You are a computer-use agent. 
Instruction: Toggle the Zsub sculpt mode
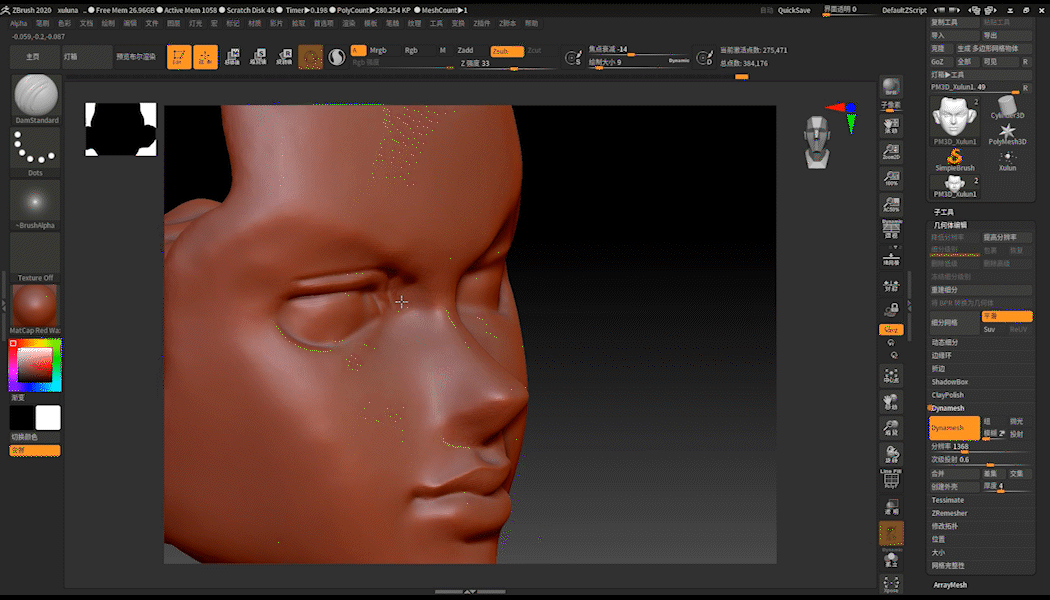pos(506,50)
